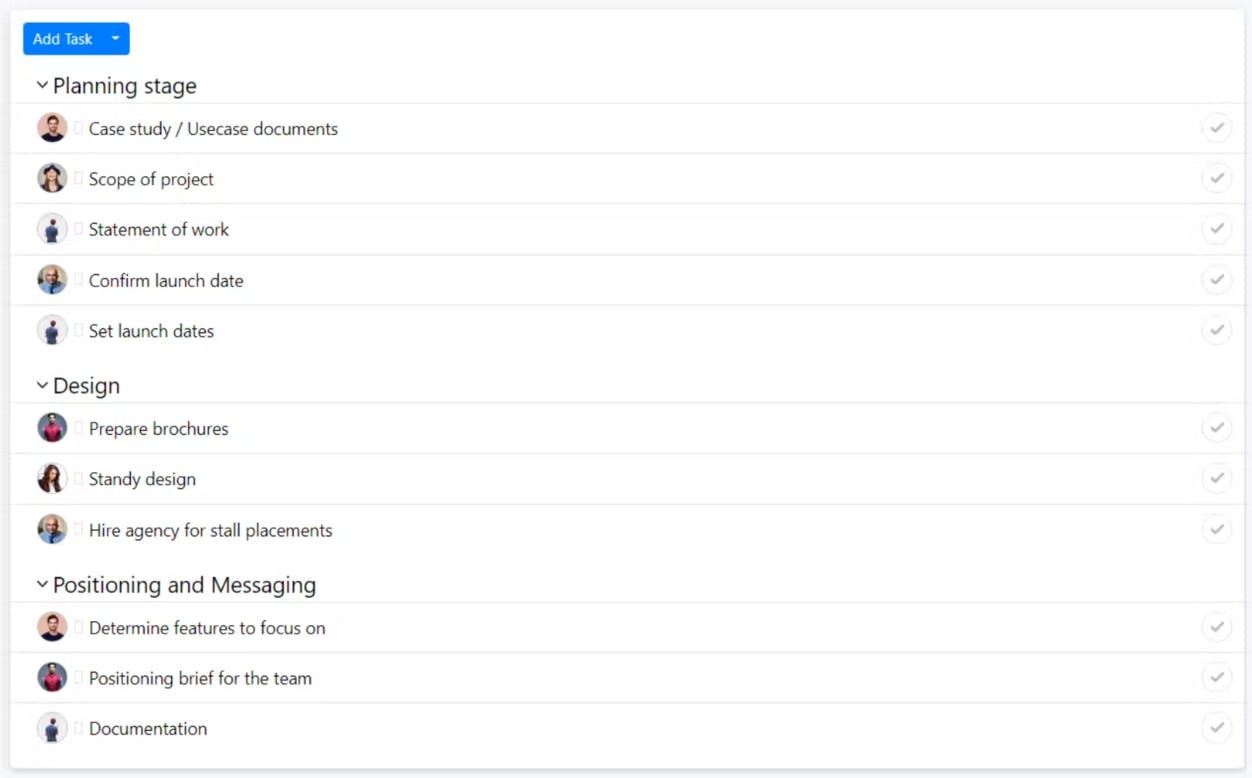Click avatar next to Positioning brief task

click(52, 678)
